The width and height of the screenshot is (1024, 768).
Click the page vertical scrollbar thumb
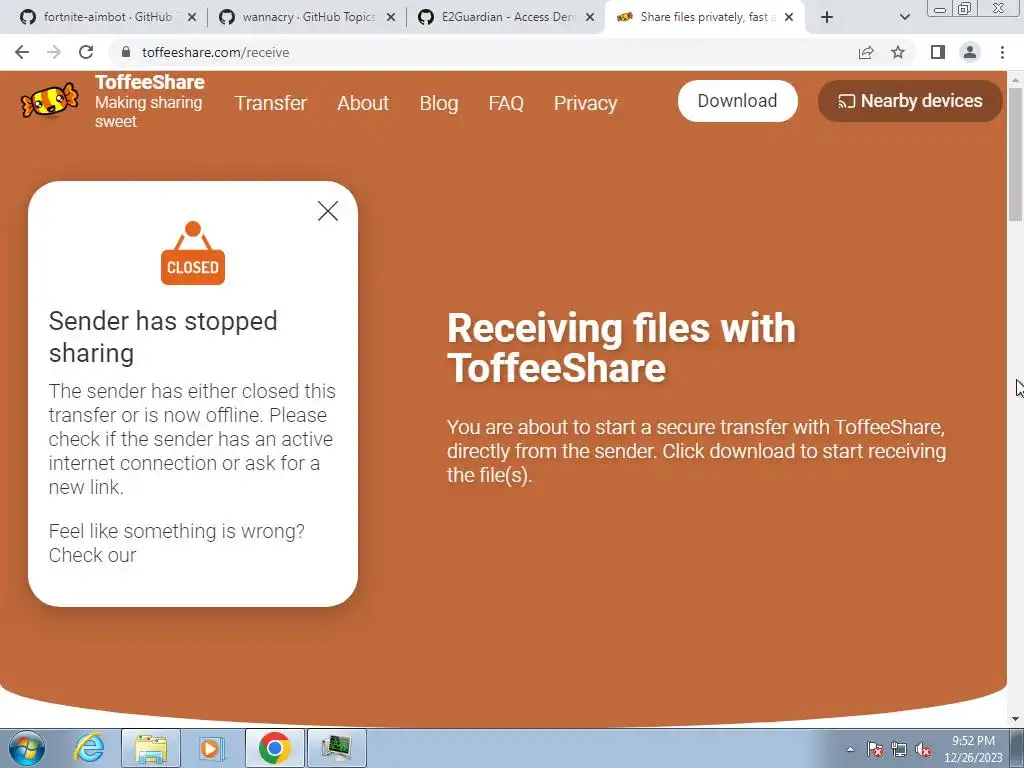(x=1015, y=153)
